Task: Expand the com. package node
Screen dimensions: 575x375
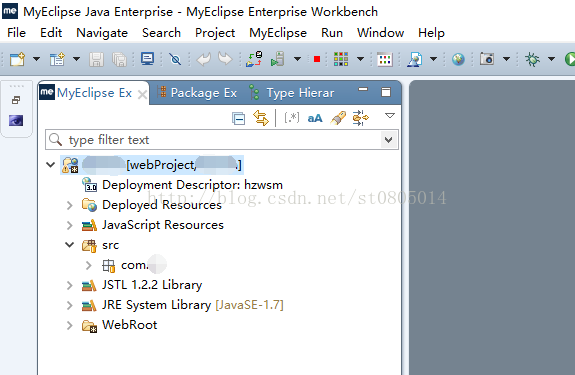Action: click(x=89, y=265)
